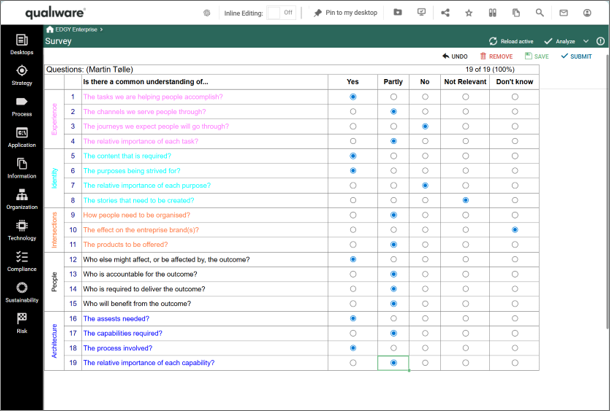This screenshot has width=610, height=411.
Task: Select Yes for question 13
Action: coord(353,274)
